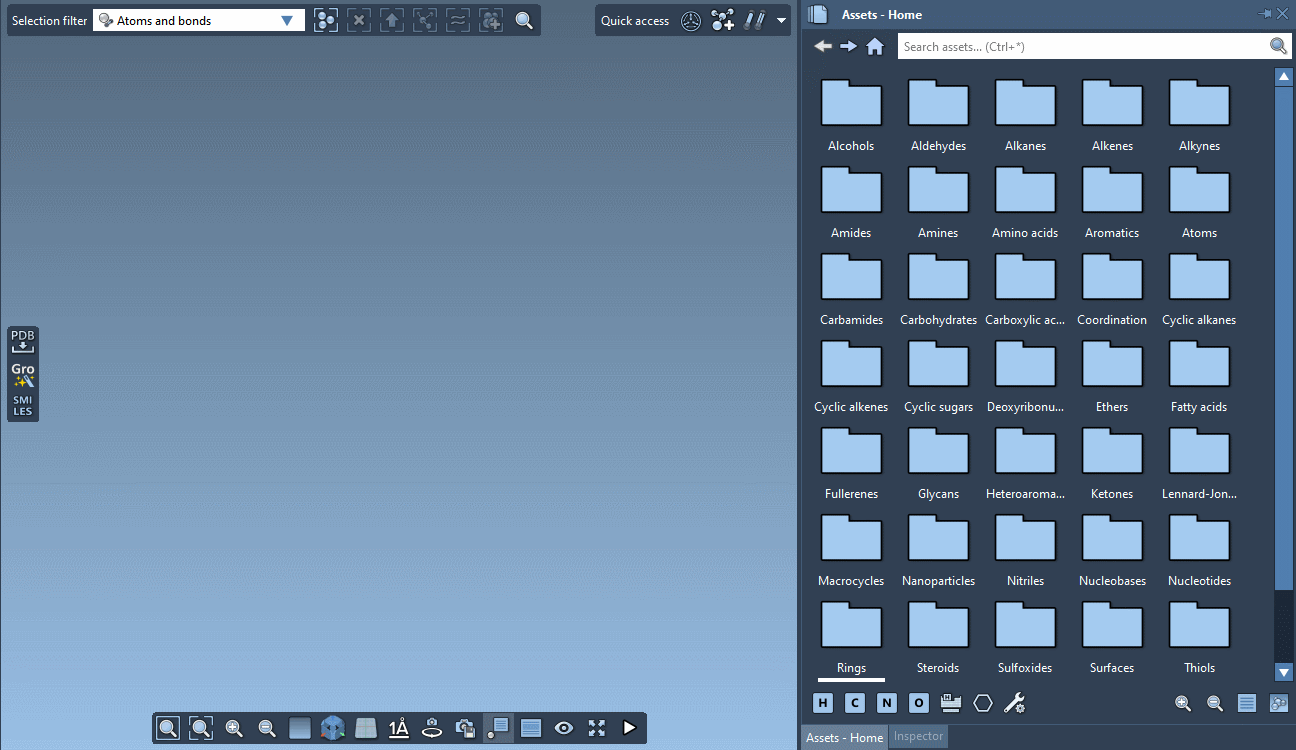The image size is (1296, 750).
Task: Go to Assets home with house button
Action: tap(875, 47)
